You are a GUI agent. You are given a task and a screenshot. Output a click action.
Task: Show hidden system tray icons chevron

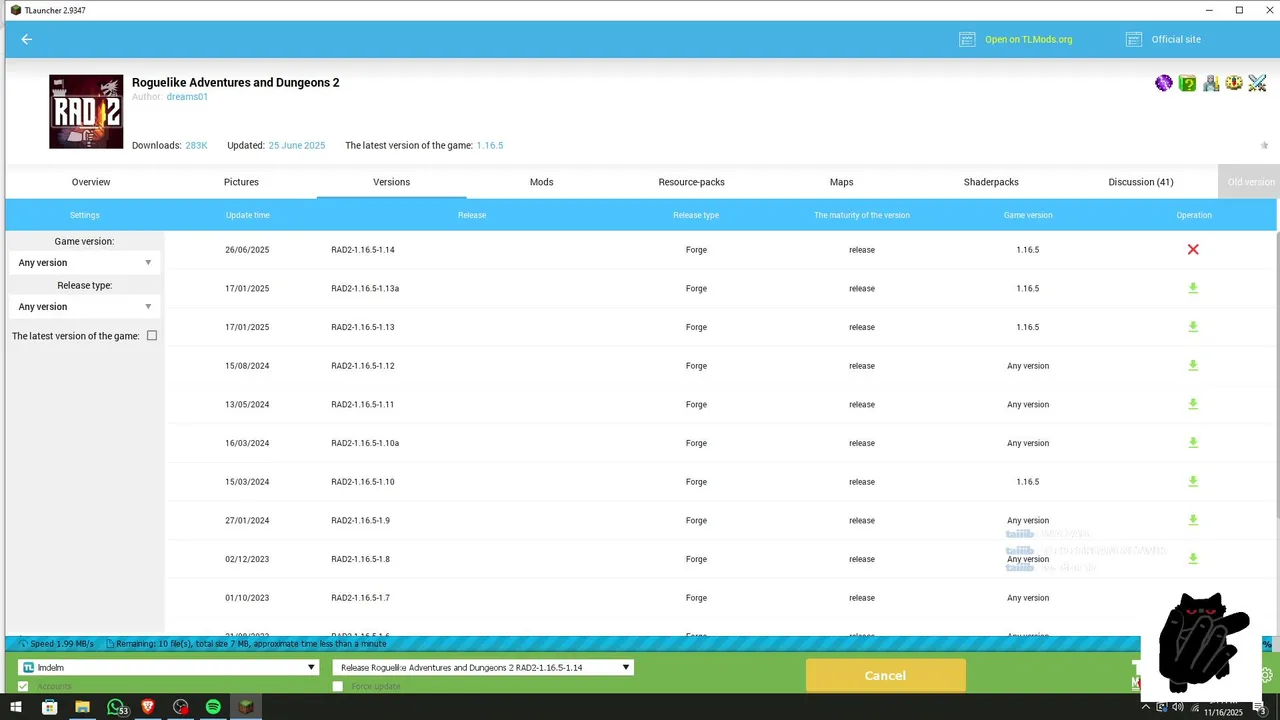[1146, 707]
